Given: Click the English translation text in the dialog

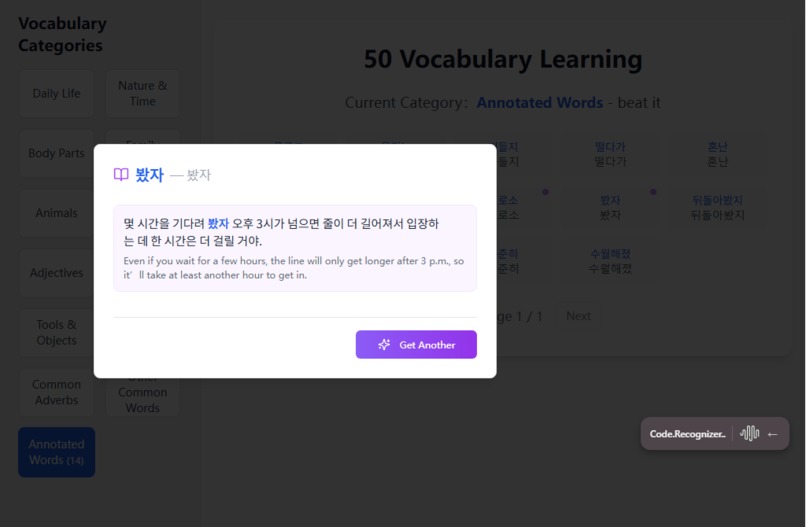Looking at the screenshot, I should pyautogui.click(x=294, y=268).
